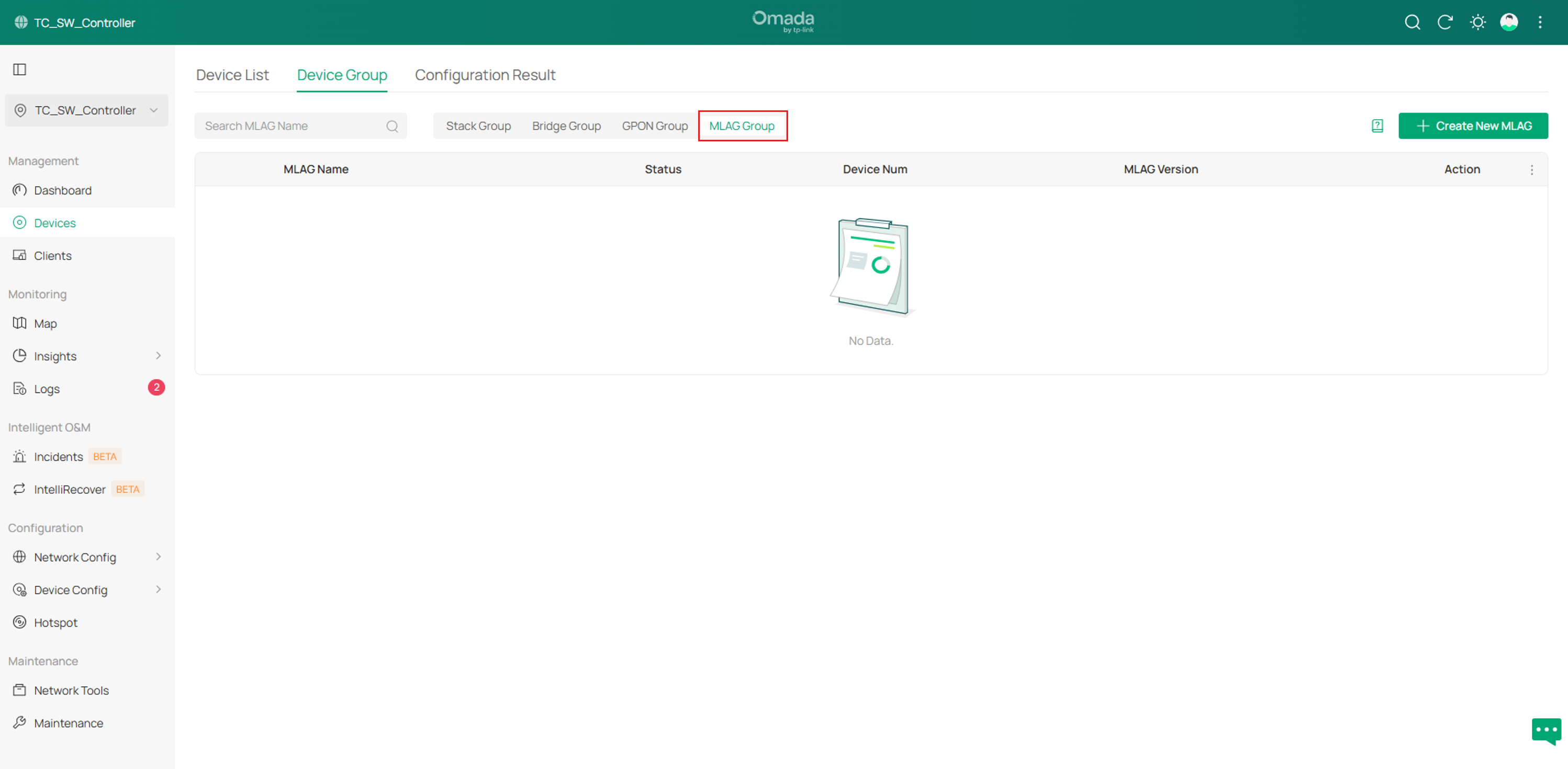Screen dimensions: 1568x769
Task: Switch to Stack Group
Action: 478,126
